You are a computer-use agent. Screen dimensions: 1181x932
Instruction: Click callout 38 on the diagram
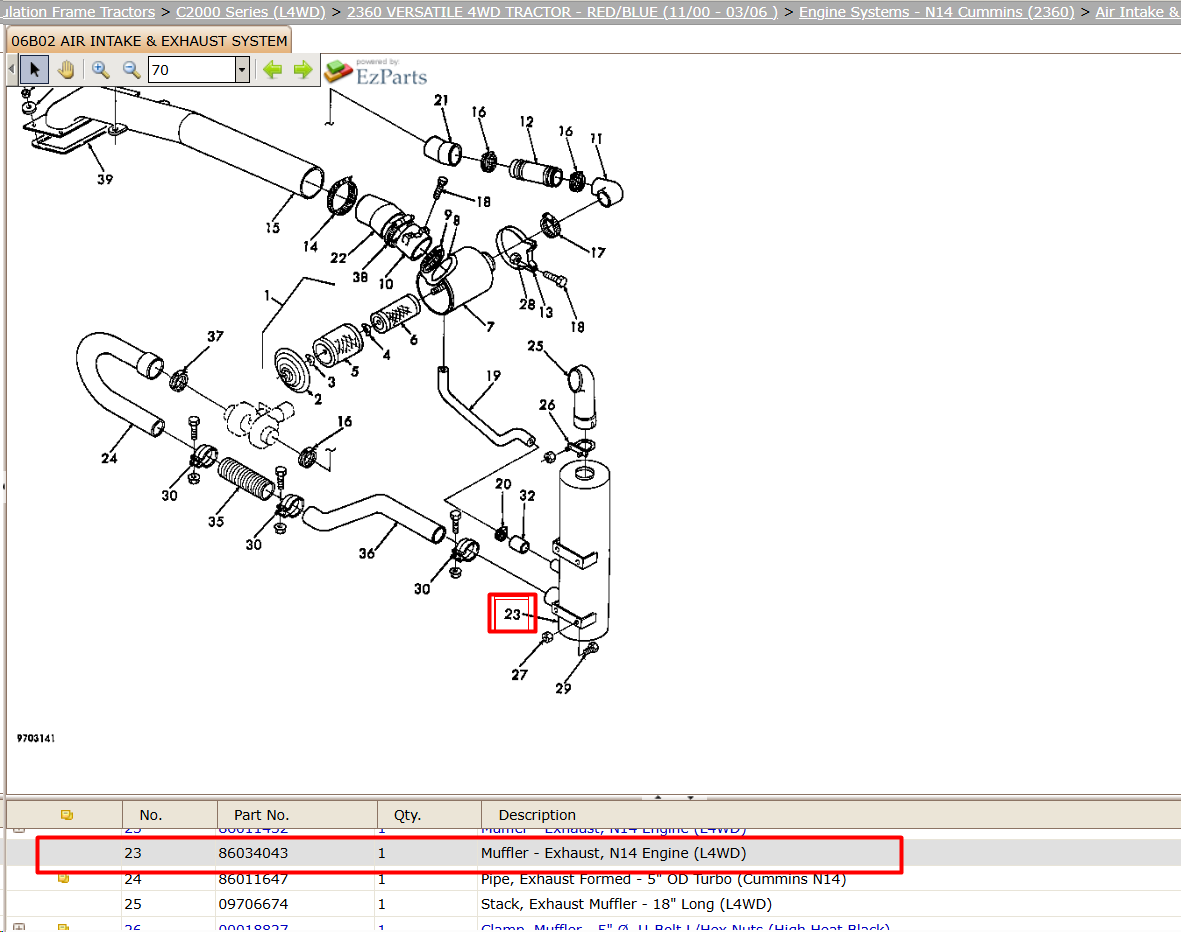(x=360, y=277)
